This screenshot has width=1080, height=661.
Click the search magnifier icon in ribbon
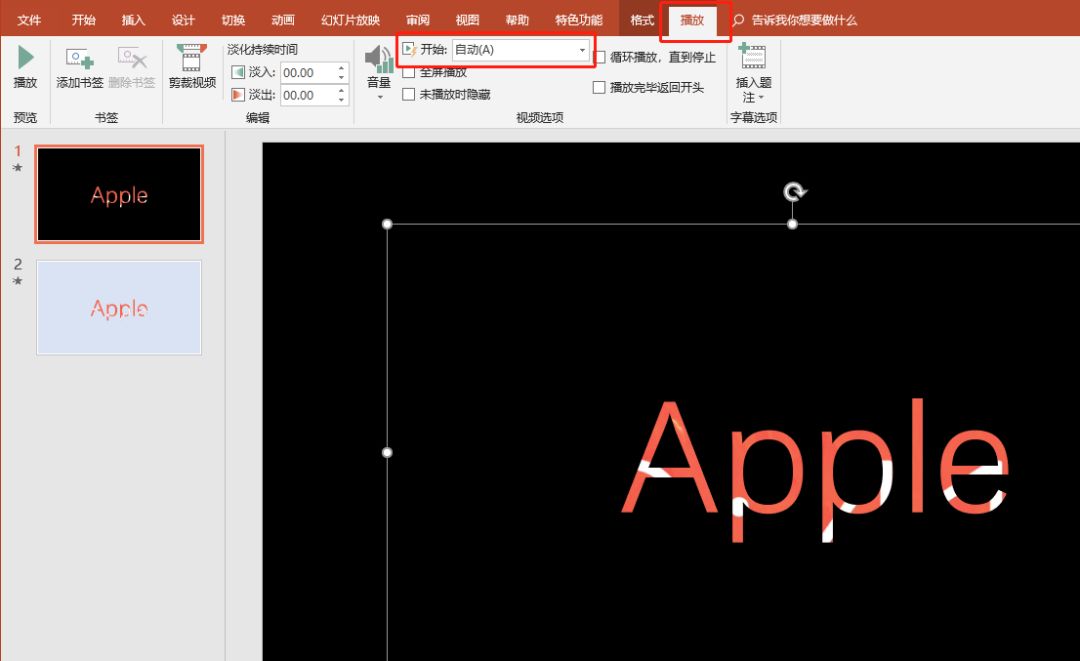(x=738, y=20)
